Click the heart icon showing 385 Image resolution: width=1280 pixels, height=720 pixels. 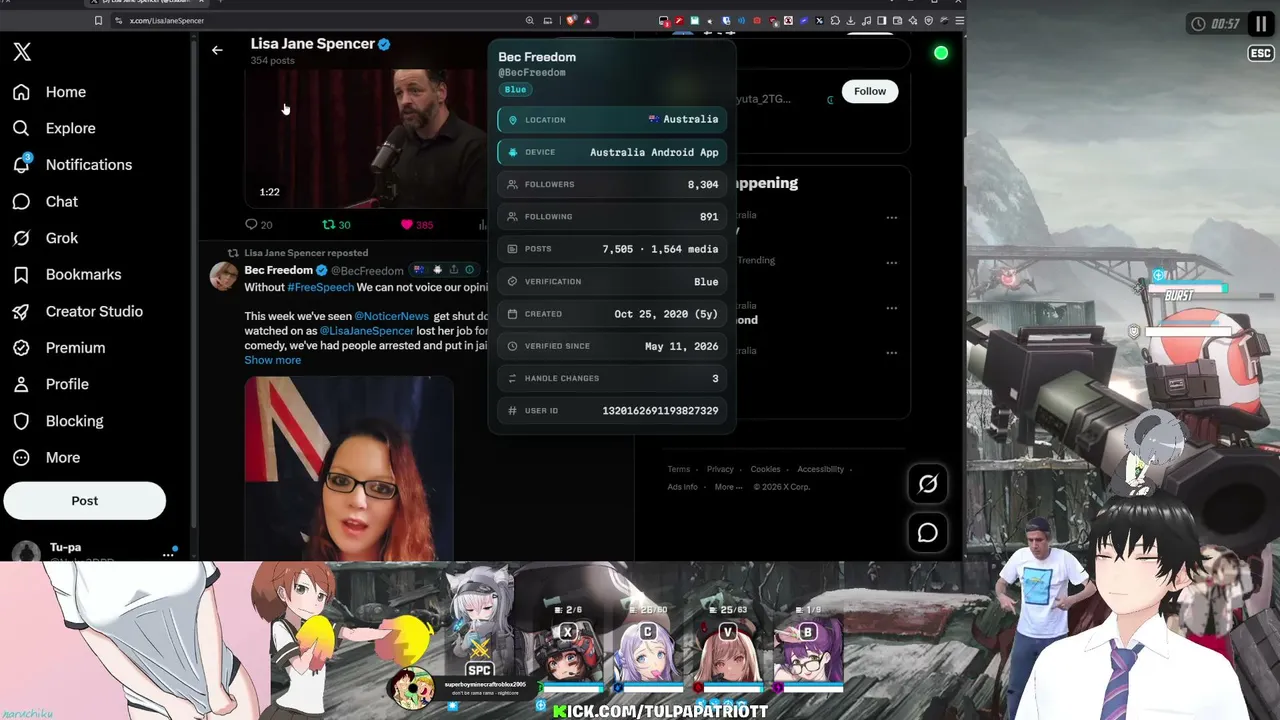pos(406,224)
